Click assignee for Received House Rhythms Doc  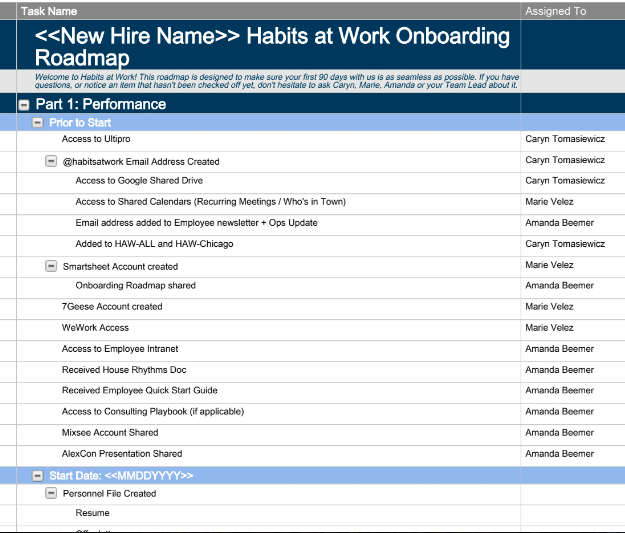pos(560,370)
